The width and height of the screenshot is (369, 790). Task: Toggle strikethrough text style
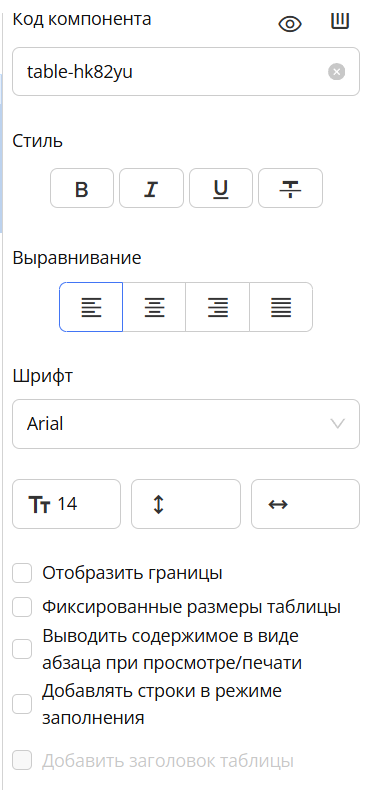click(290, 188)
